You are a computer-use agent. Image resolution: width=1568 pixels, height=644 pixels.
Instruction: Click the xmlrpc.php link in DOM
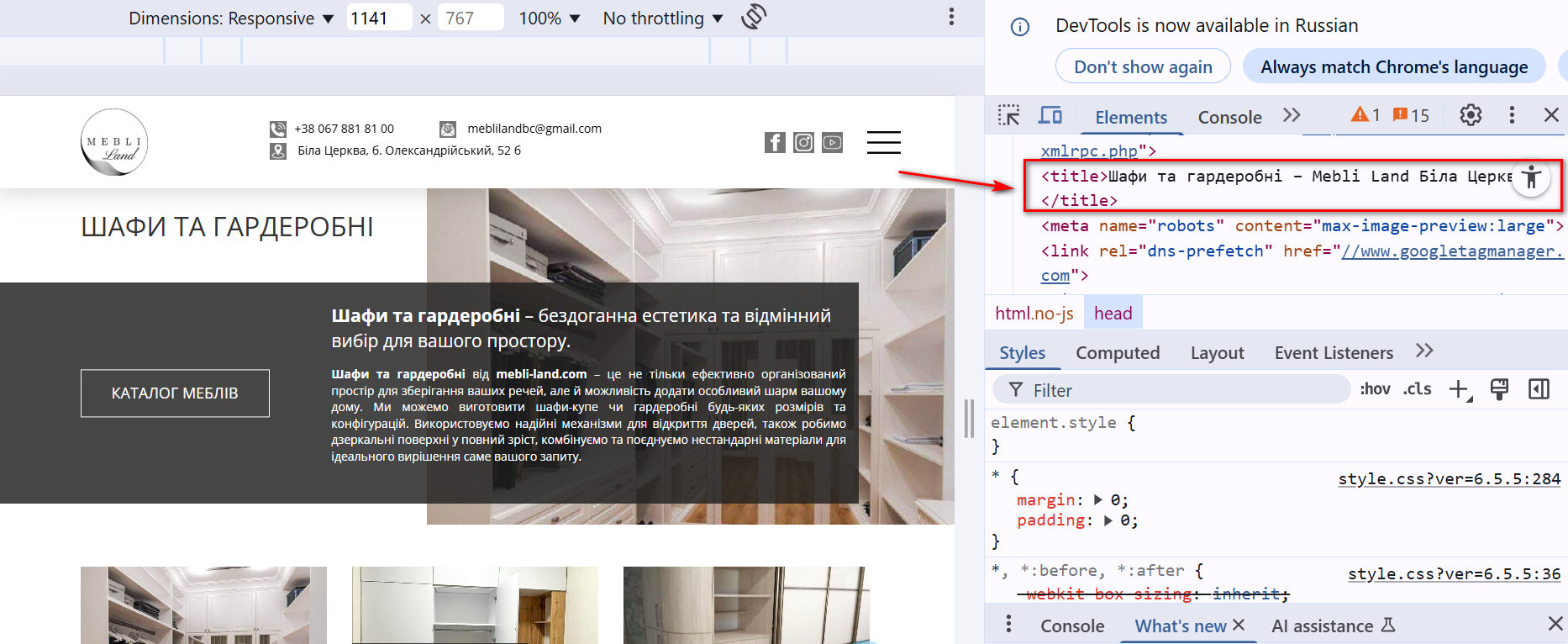point(1089,150)
